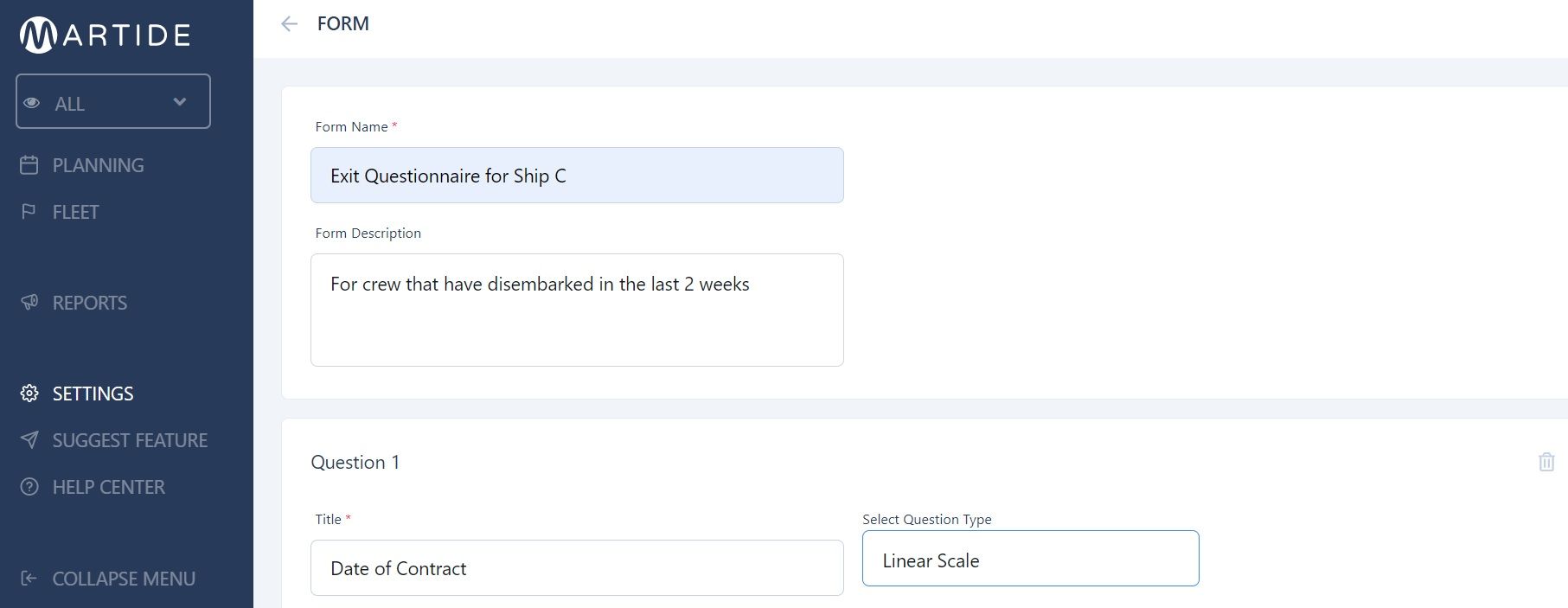Click the FORM page heading
1568x608 pixels.
click(342, 23)
